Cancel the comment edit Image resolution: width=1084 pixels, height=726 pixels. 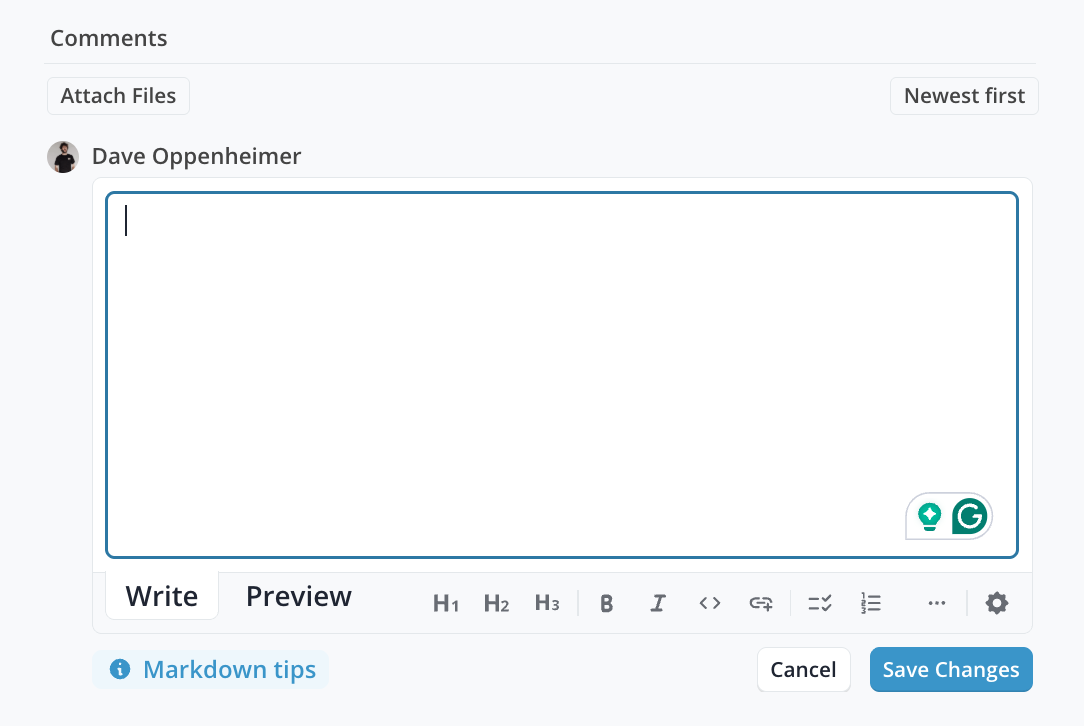click(x=803, y=670)
